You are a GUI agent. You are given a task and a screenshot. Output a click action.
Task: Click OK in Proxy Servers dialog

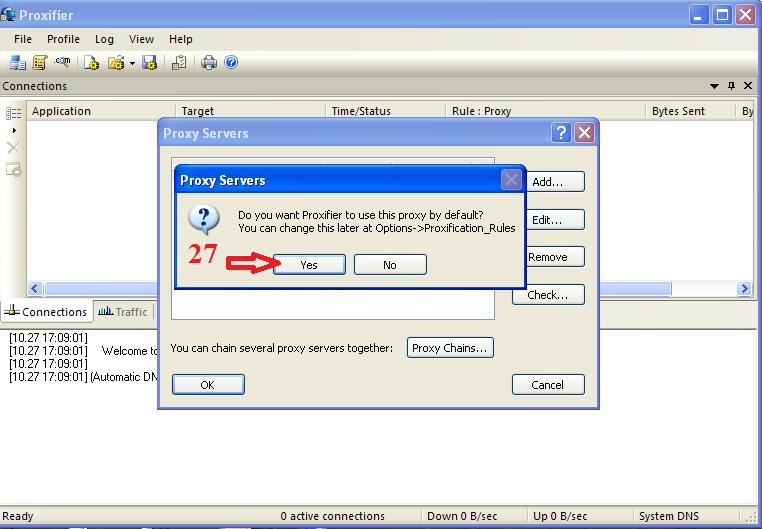point(208,385)
